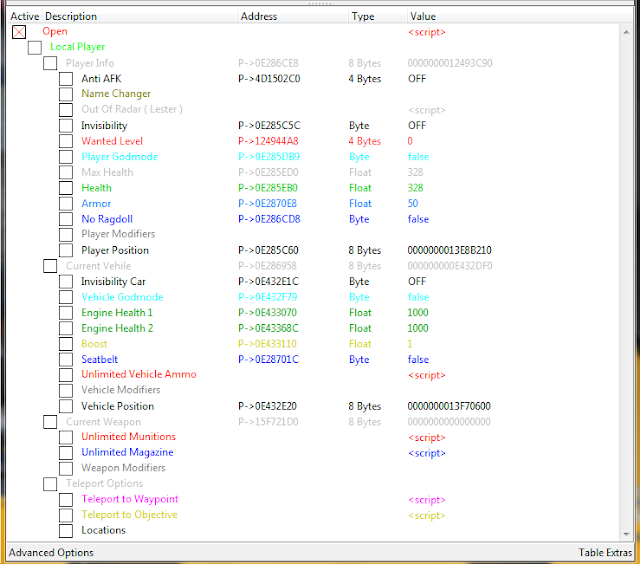Viewport: 640px width, 564px height.
Task: Sort by the Active column header
Action: 25,16
